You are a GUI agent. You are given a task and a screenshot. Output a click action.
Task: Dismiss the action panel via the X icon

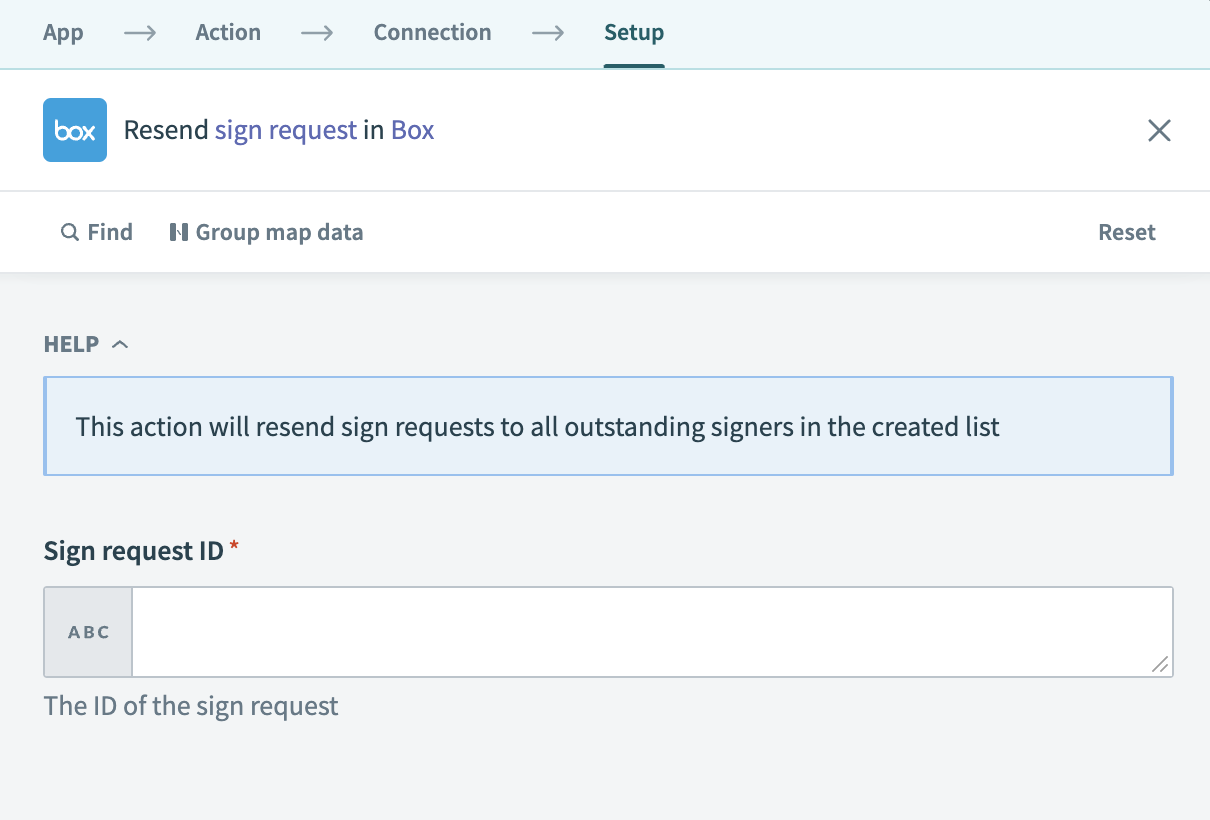point(1159,130)
